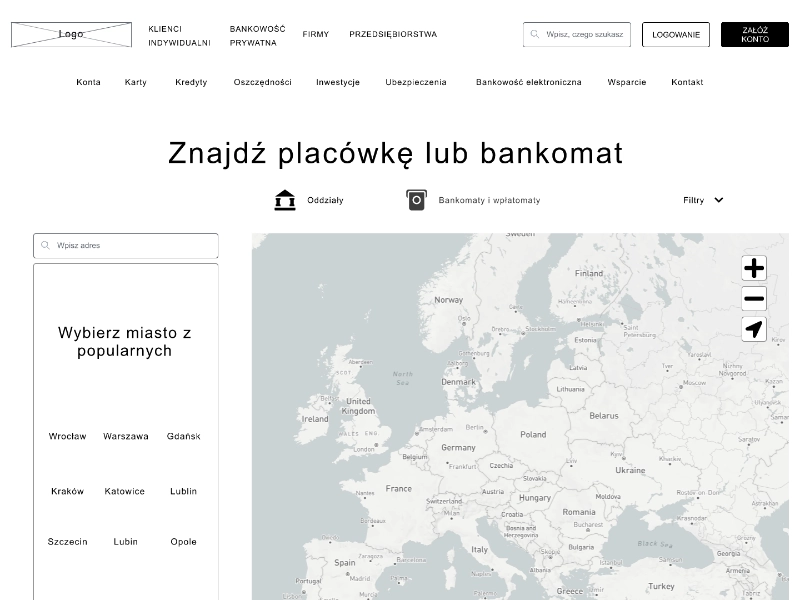Click the map zoom in plus icon
The width and height of the screenshot is (800, 600).
tap(754, 268)
